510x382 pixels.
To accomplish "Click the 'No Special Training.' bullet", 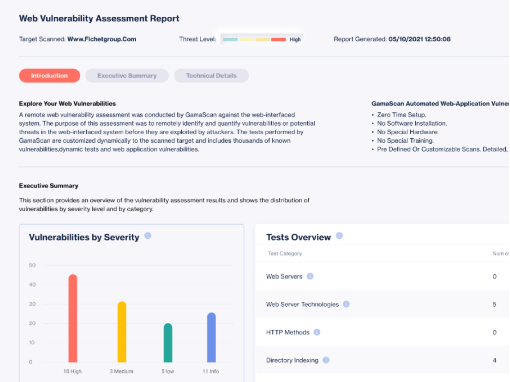I will point(405,141).
